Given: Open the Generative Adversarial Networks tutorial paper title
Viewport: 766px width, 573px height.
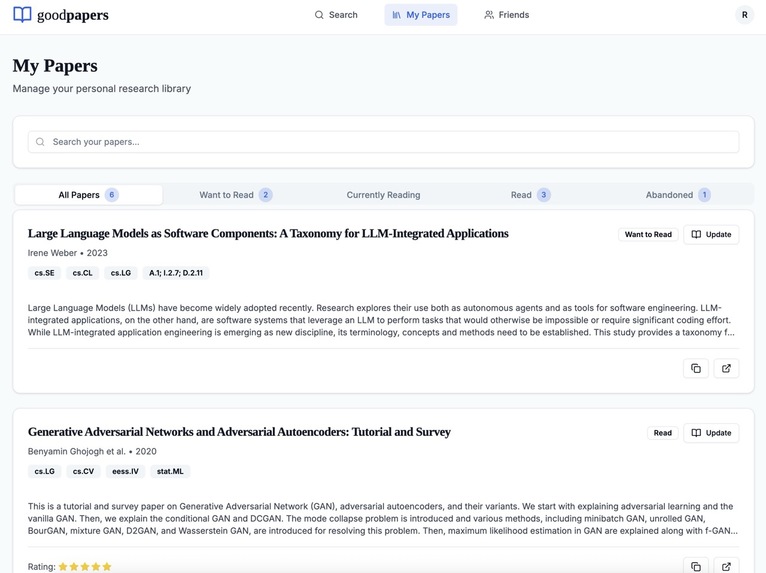Looking at the screenshot, I should (239, 432).
